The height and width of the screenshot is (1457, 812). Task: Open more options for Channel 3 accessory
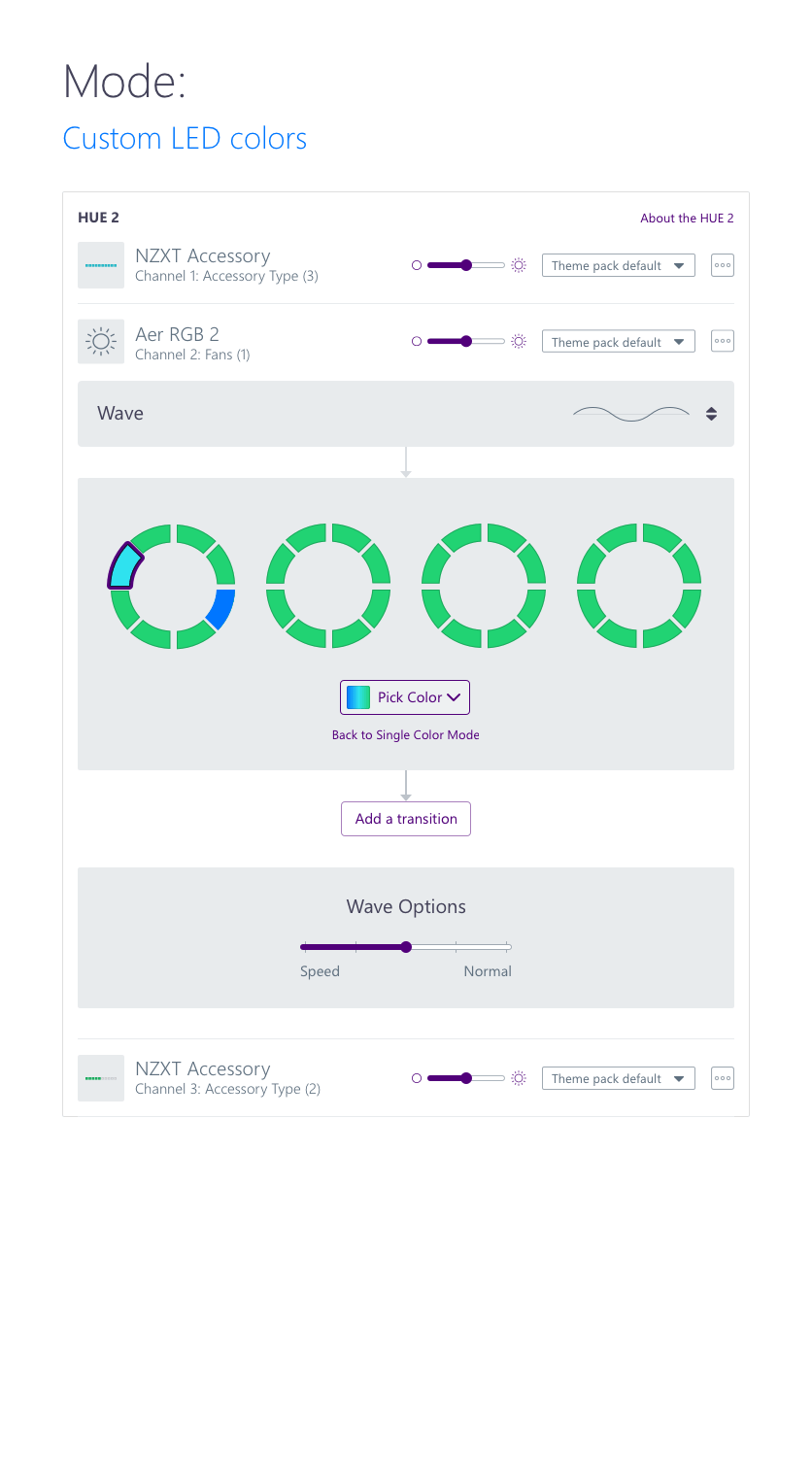pos(722,1078)
